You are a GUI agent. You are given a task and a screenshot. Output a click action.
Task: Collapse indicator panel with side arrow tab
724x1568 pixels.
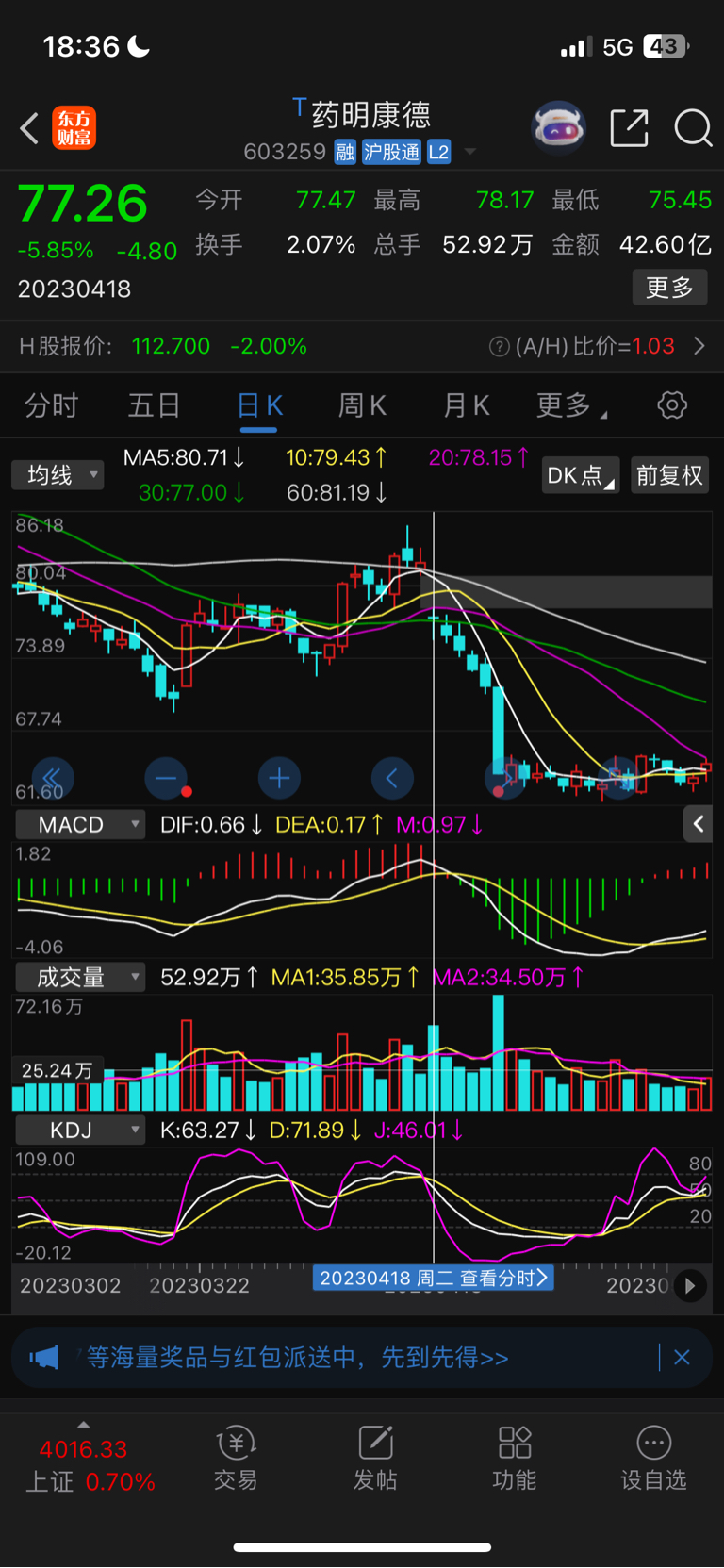[698, 824]
